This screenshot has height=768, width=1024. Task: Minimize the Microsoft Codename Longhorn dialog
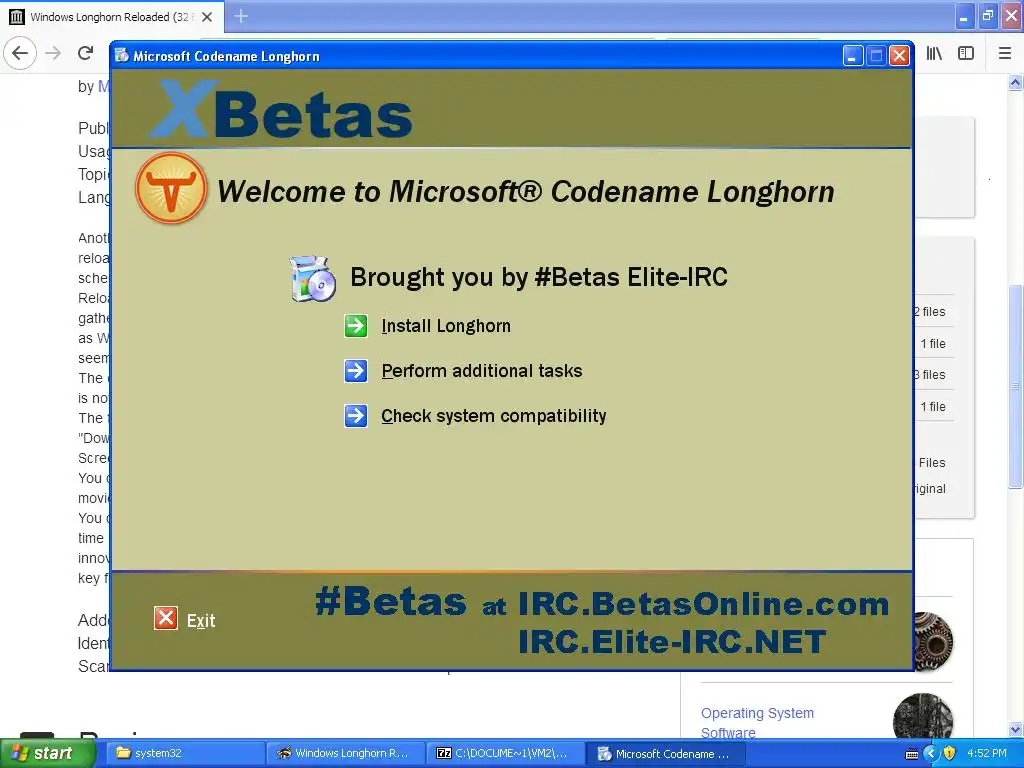[852, 56]
